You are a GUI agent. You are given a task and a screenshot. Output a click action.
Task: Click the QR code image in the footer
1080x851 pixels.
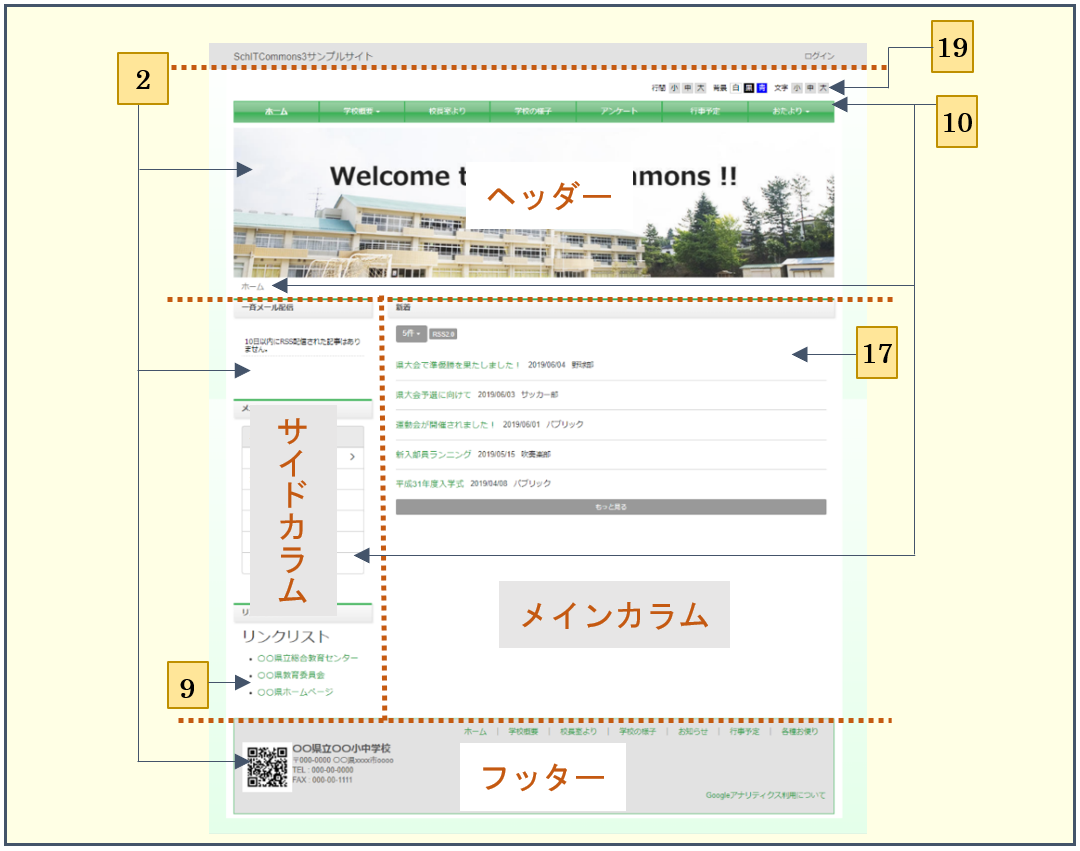(267, 768)
